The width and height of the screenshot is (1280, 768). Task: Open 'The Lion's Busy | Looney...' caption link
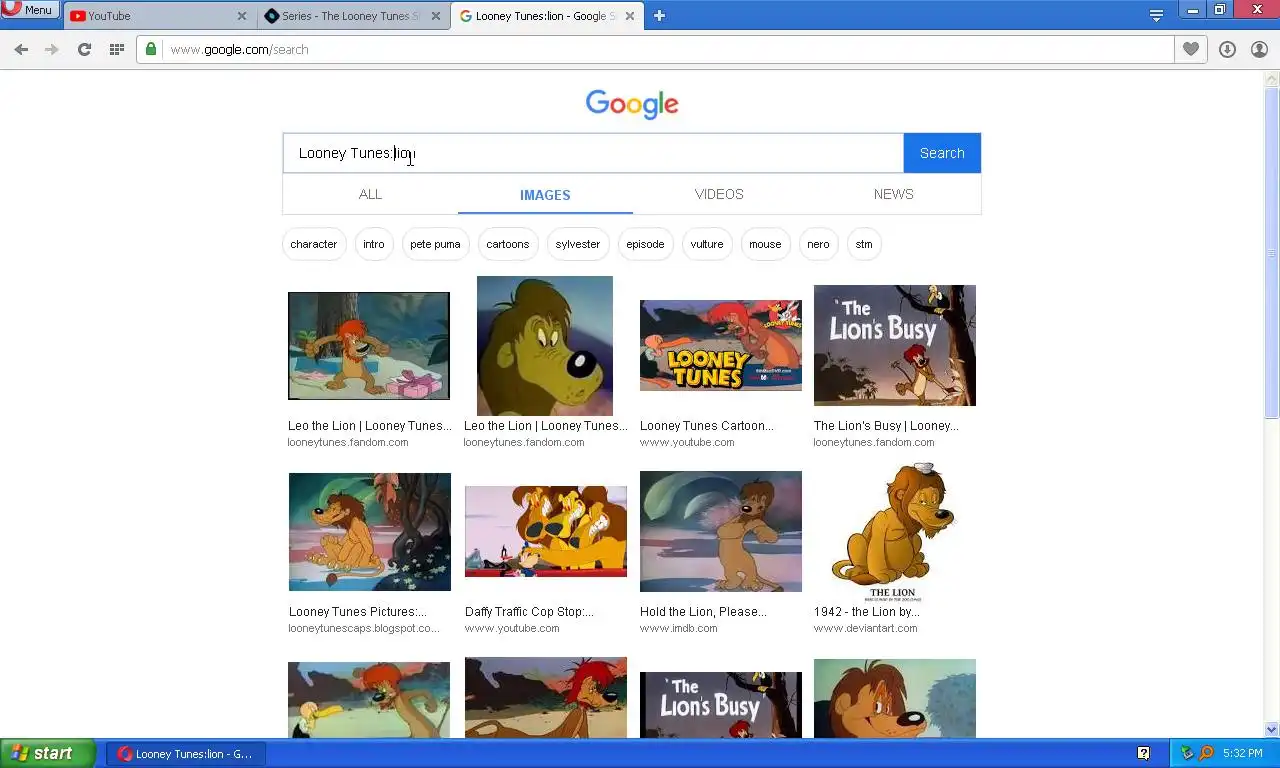pos(886,426)
